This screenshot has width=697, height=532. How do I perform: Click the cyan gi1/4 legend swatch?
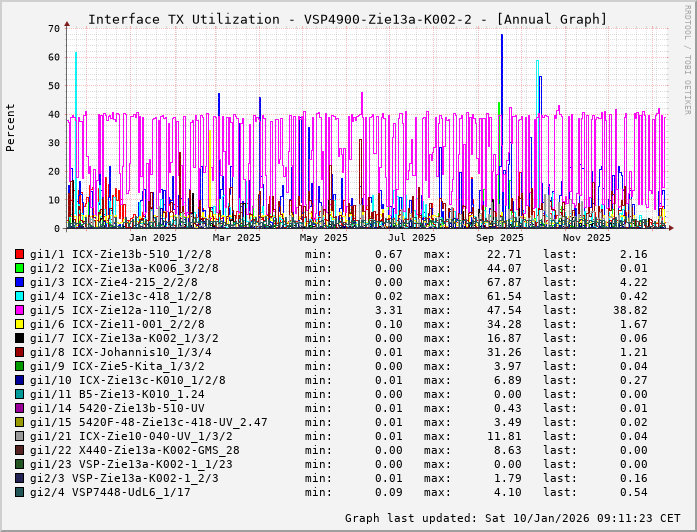coord(20,296)
